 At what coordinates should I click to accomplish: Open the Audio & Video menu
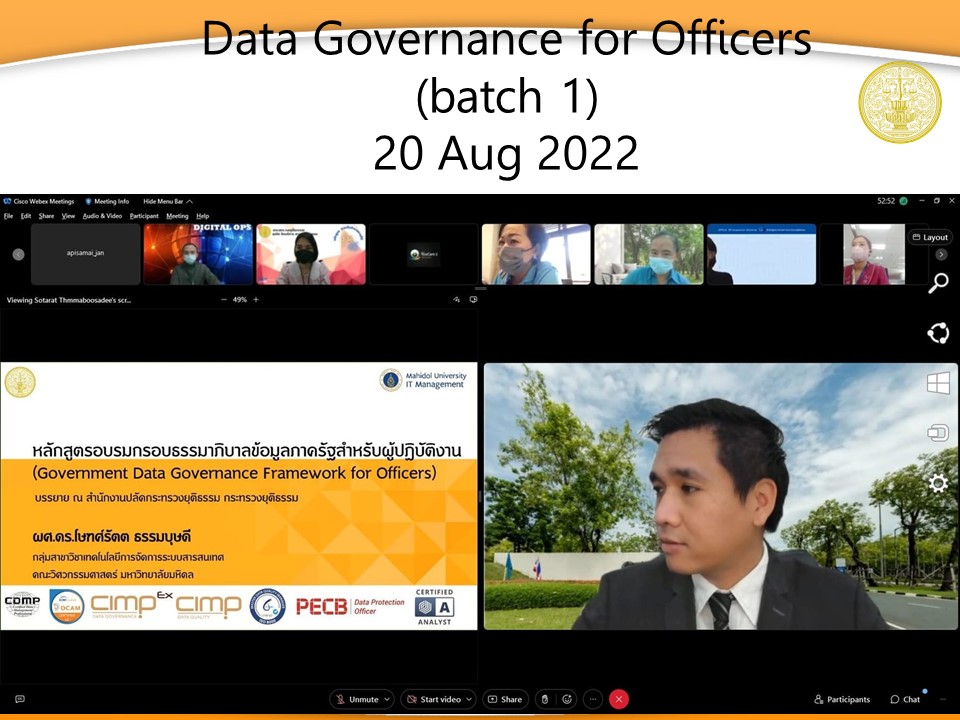coord(102,216)
